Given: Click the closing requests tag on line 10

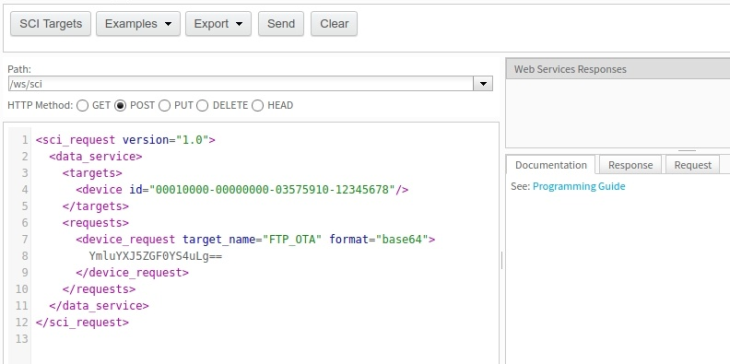Looking at the screenshot, I should (x=99, y=290).
